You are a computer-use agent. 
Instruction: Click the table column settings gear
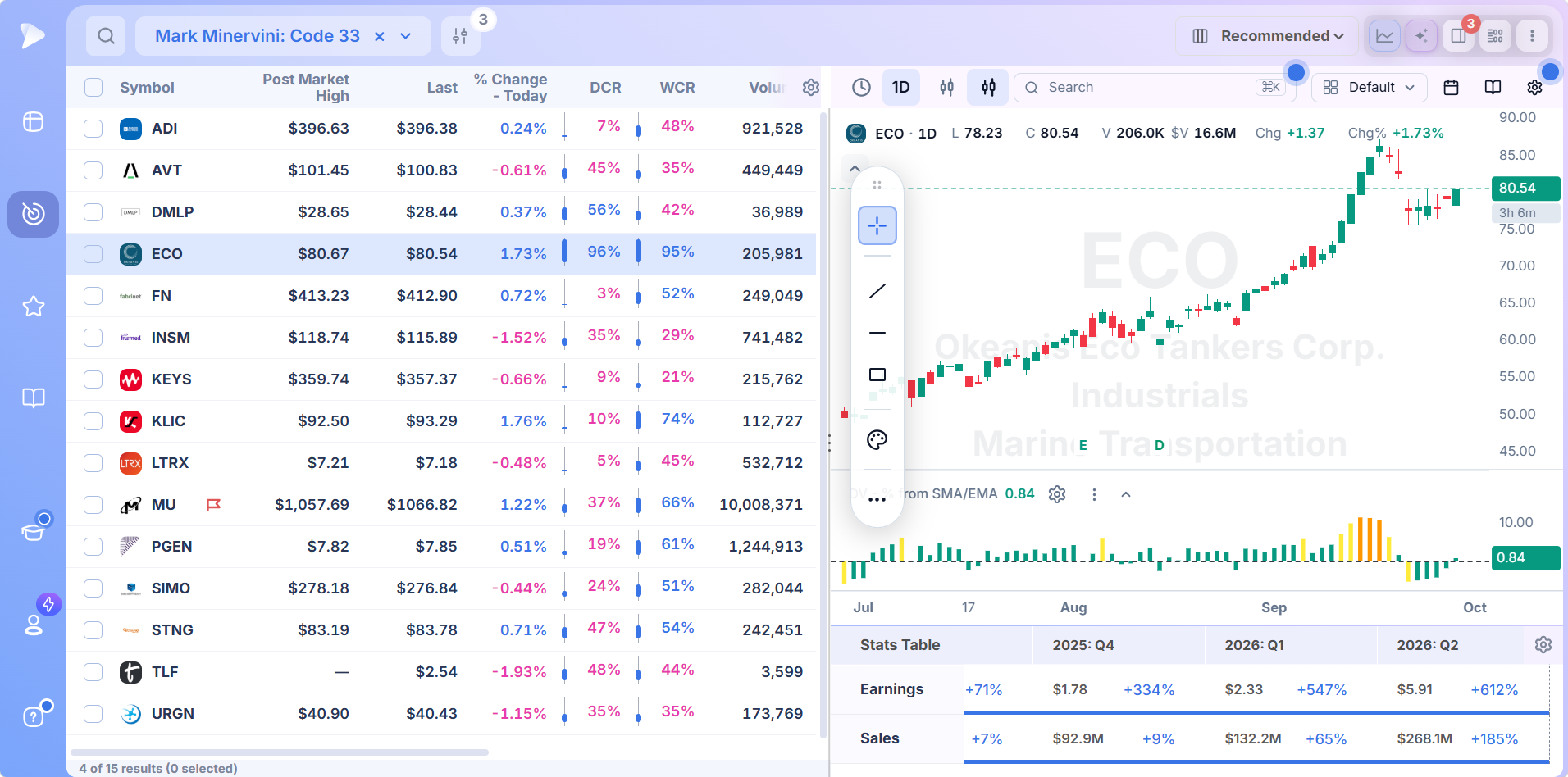click(811, 87)
